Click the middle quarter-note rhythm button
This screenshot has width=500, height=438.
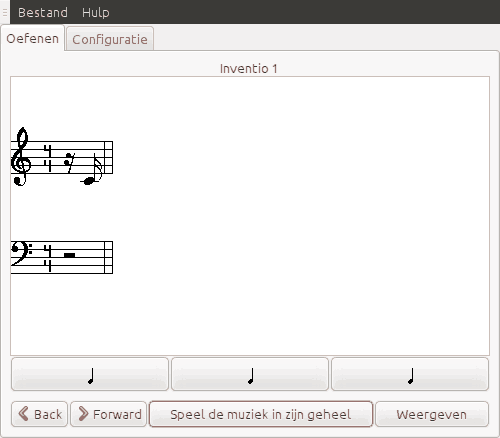(250, 374)
